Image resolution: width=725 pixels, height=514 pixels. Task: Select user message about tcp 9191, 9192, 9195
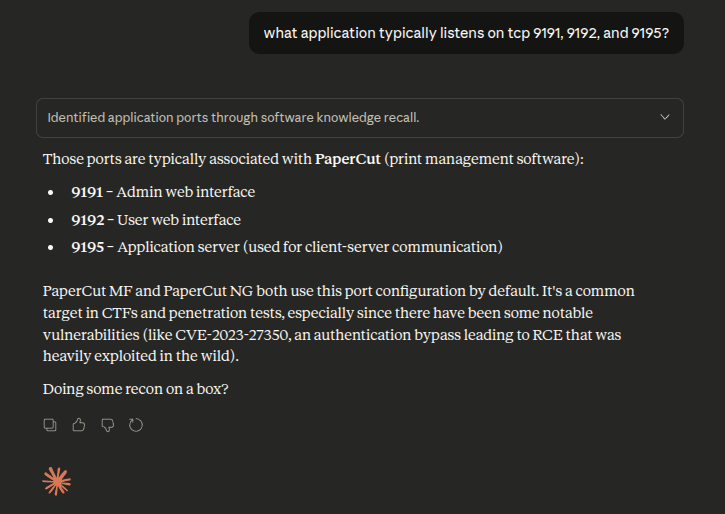466,33
